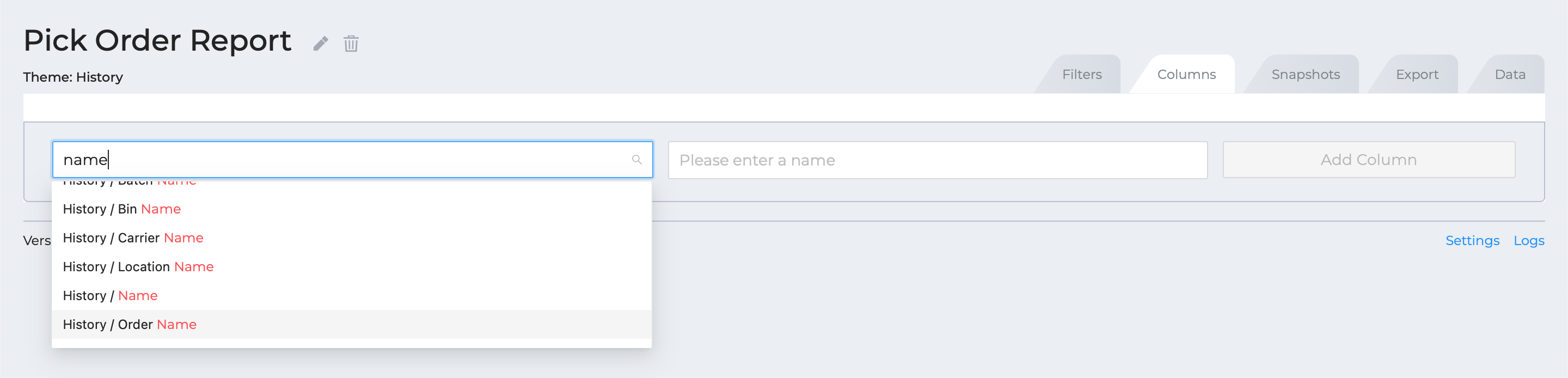Go to the Export tab
The width and height of the screenshot is (1568, 378).
click(x=1417, y=74)
